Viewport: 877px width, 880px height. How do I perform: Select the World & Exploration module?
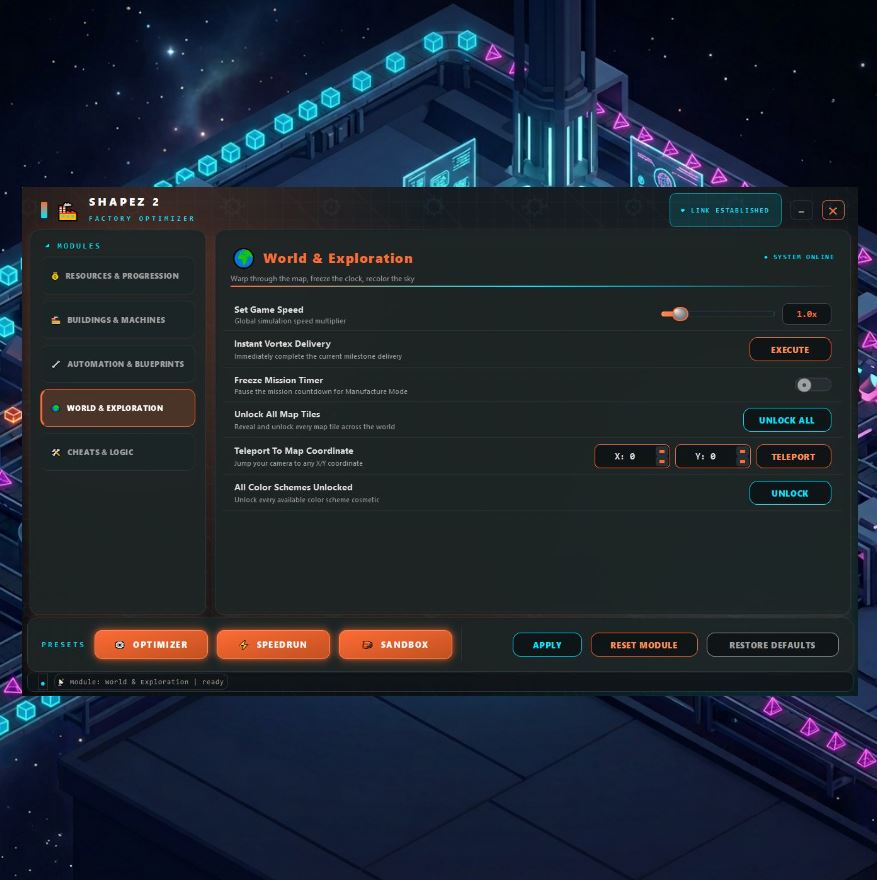click(x=118, y=408)
